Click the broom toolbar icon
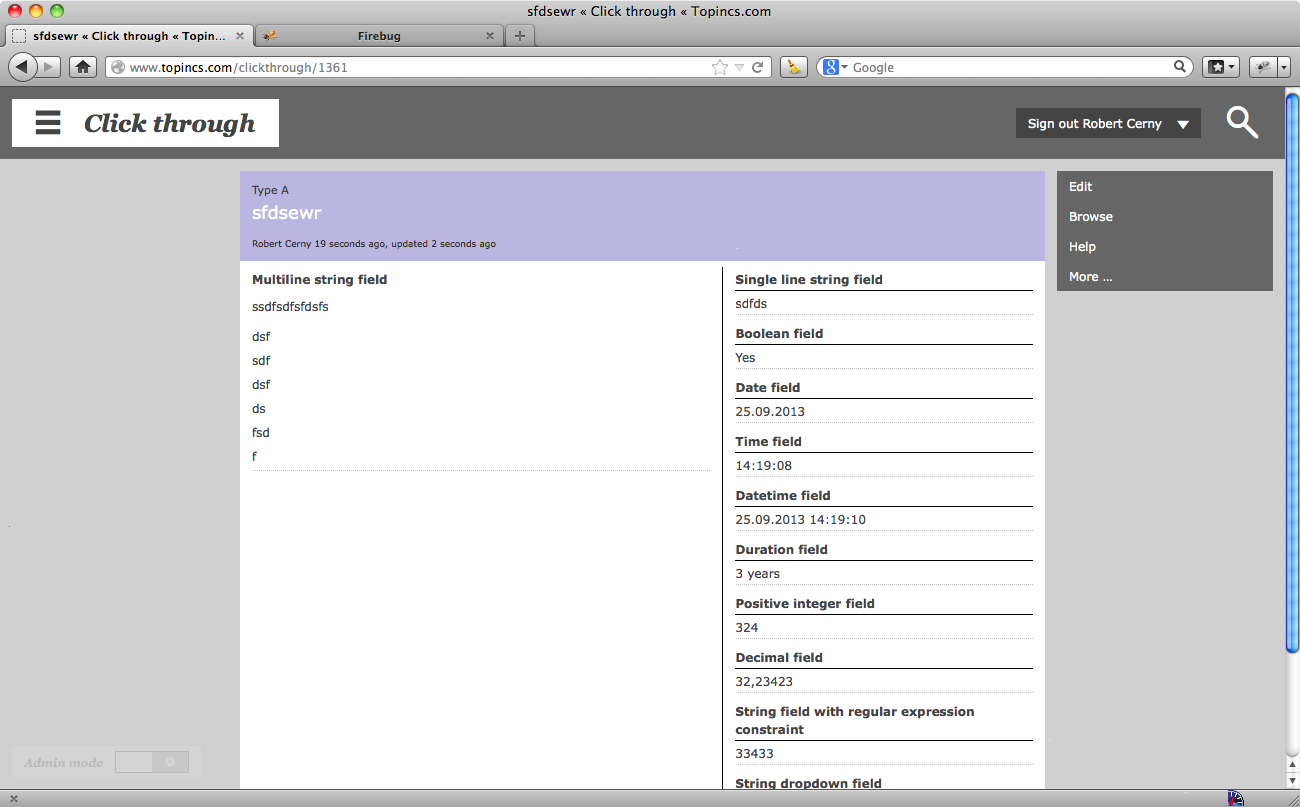Screen dimensions: 1300x807 (x=793, y=67)
